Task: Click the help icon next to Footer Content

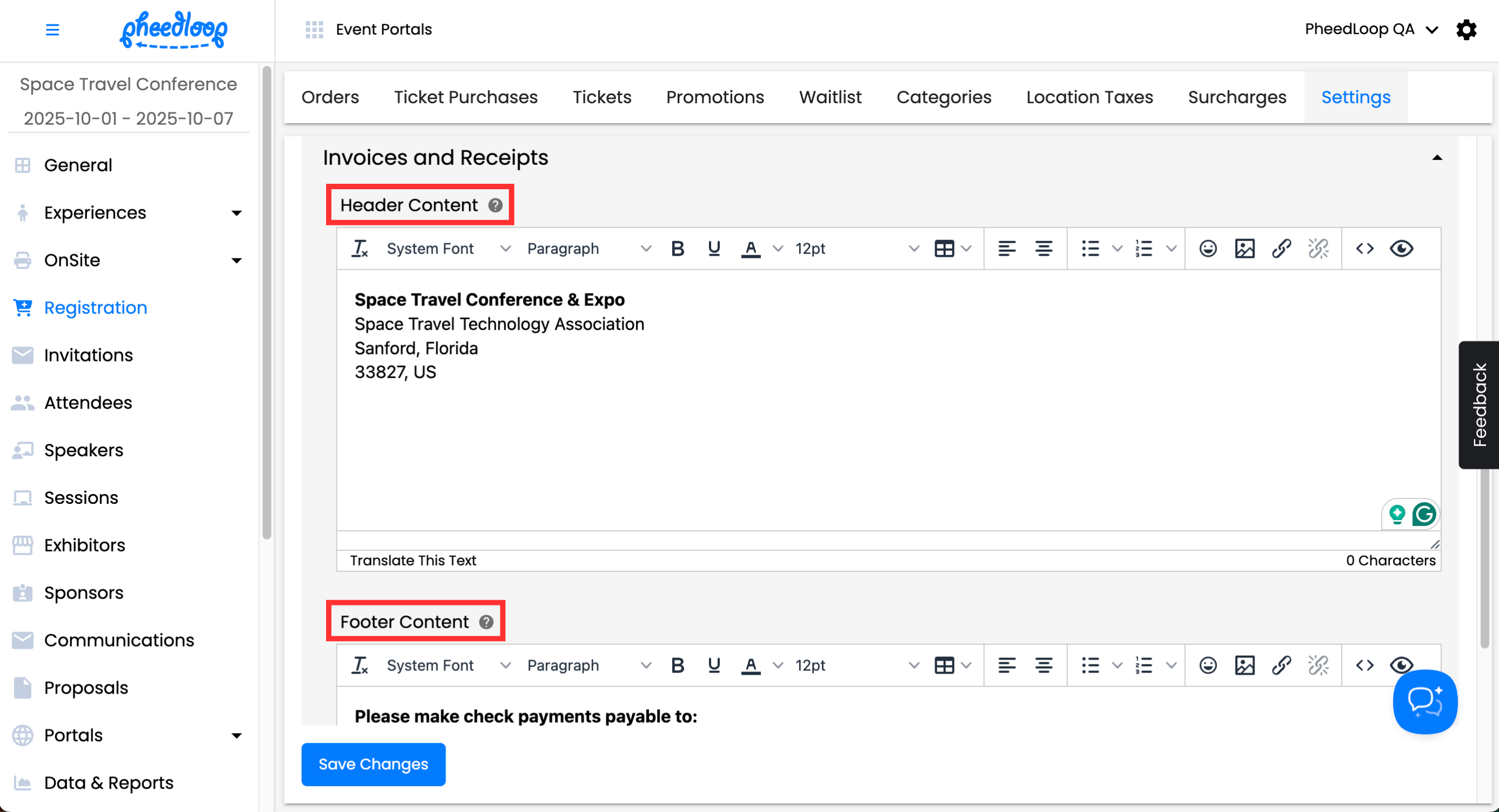Action: click(486, 622)
